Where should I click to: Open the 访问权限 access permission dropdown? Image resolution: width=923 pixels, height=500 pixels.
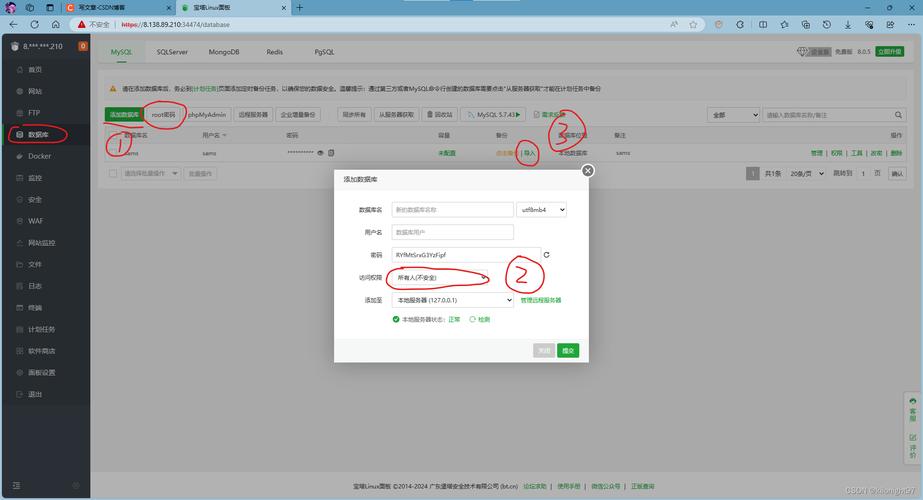click(440, 277)
